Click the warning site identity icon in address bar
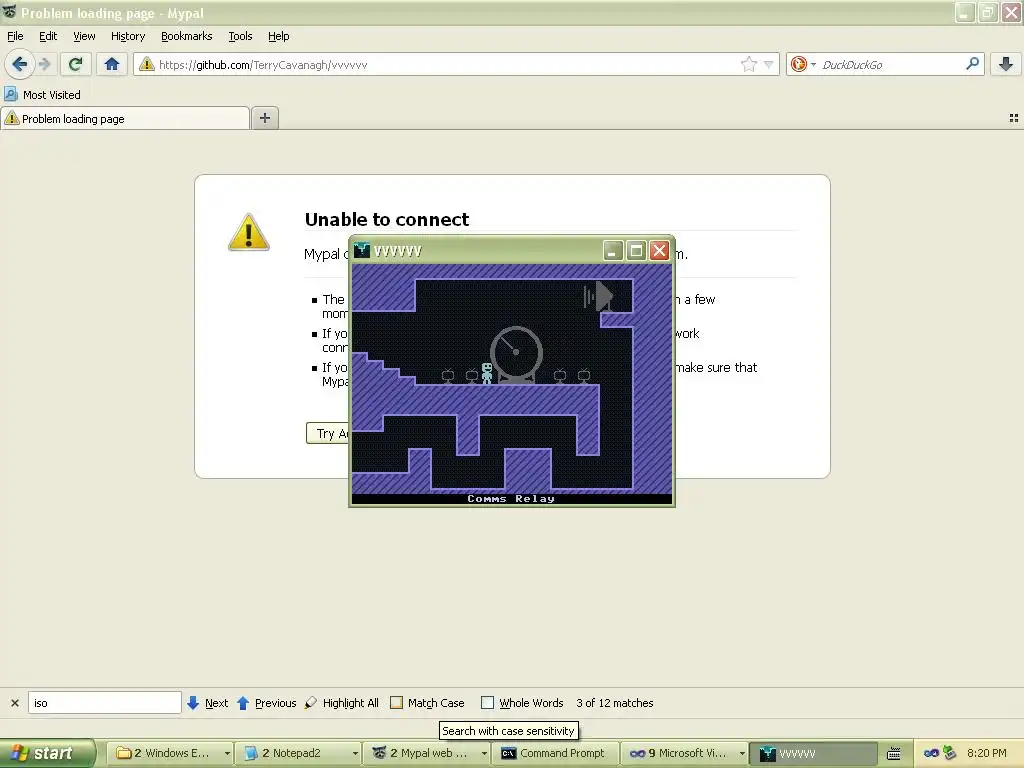 click(x=146, y=64)
